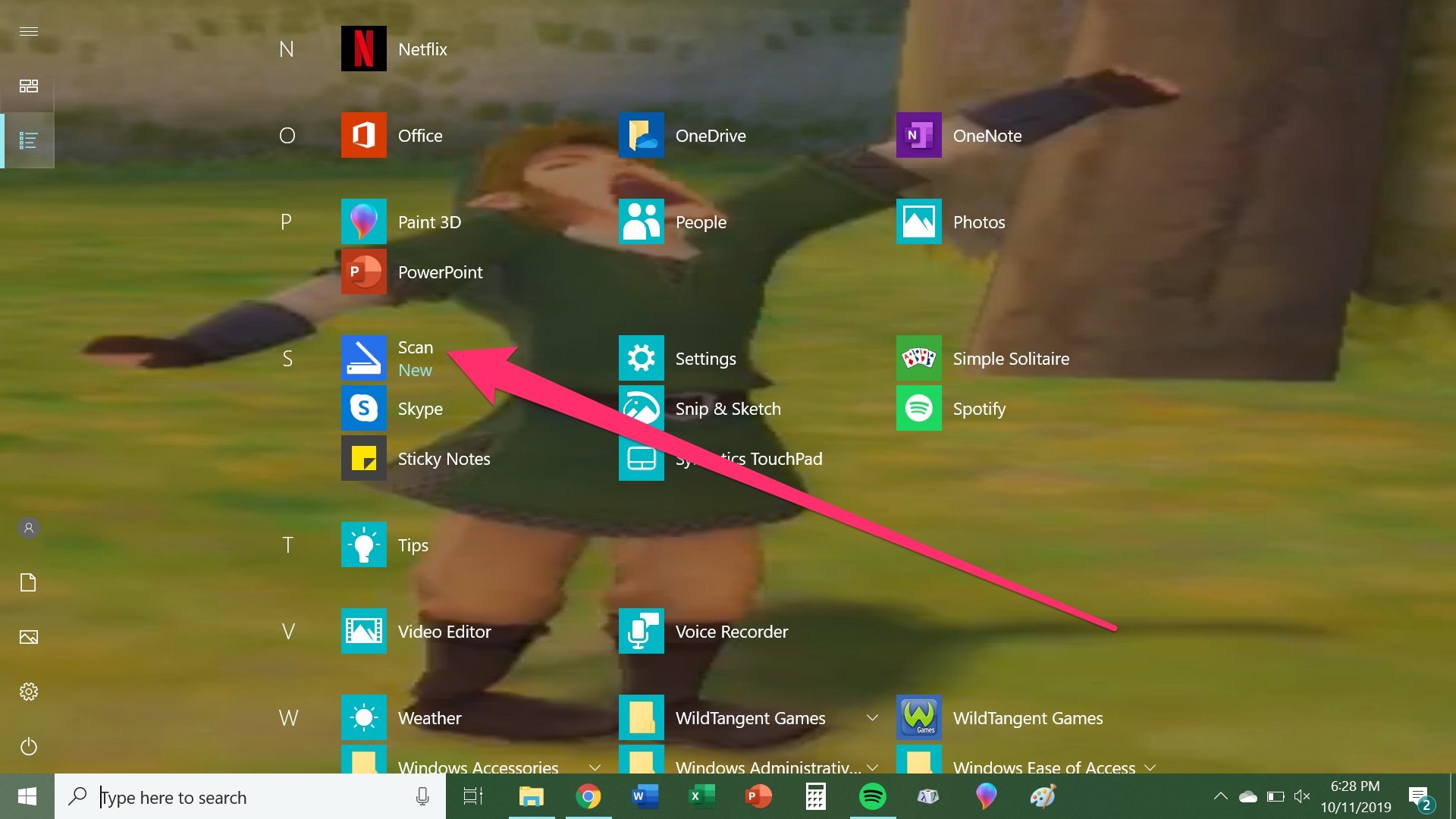Launch the Weather app
Viewport: 1456px width, 819px height.
click(429, 717)
